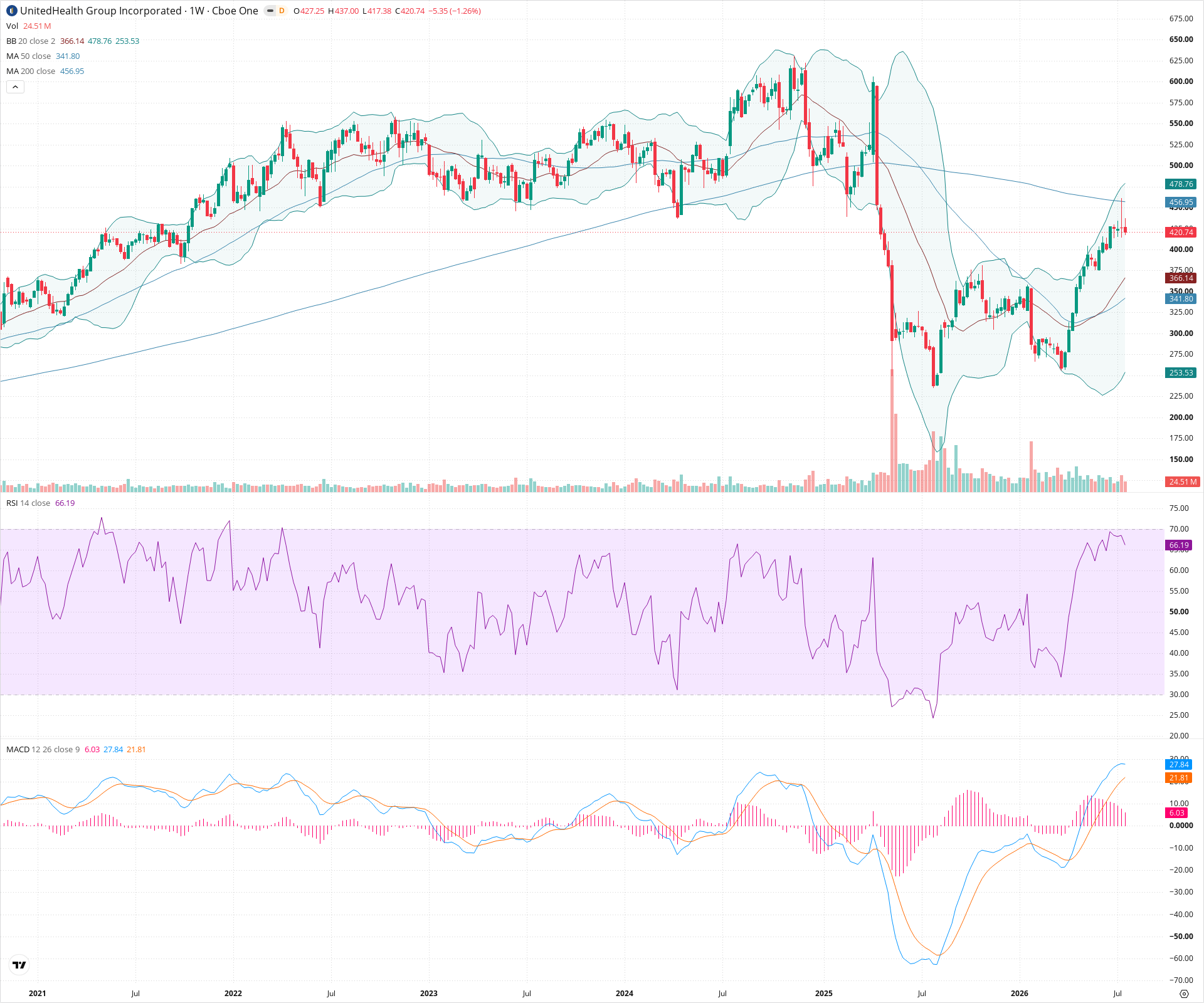Click the MA 50 price label 341.80
Image resolution: width=1204 pixels, height=1003 pixels.
(x=1181, y=298)
